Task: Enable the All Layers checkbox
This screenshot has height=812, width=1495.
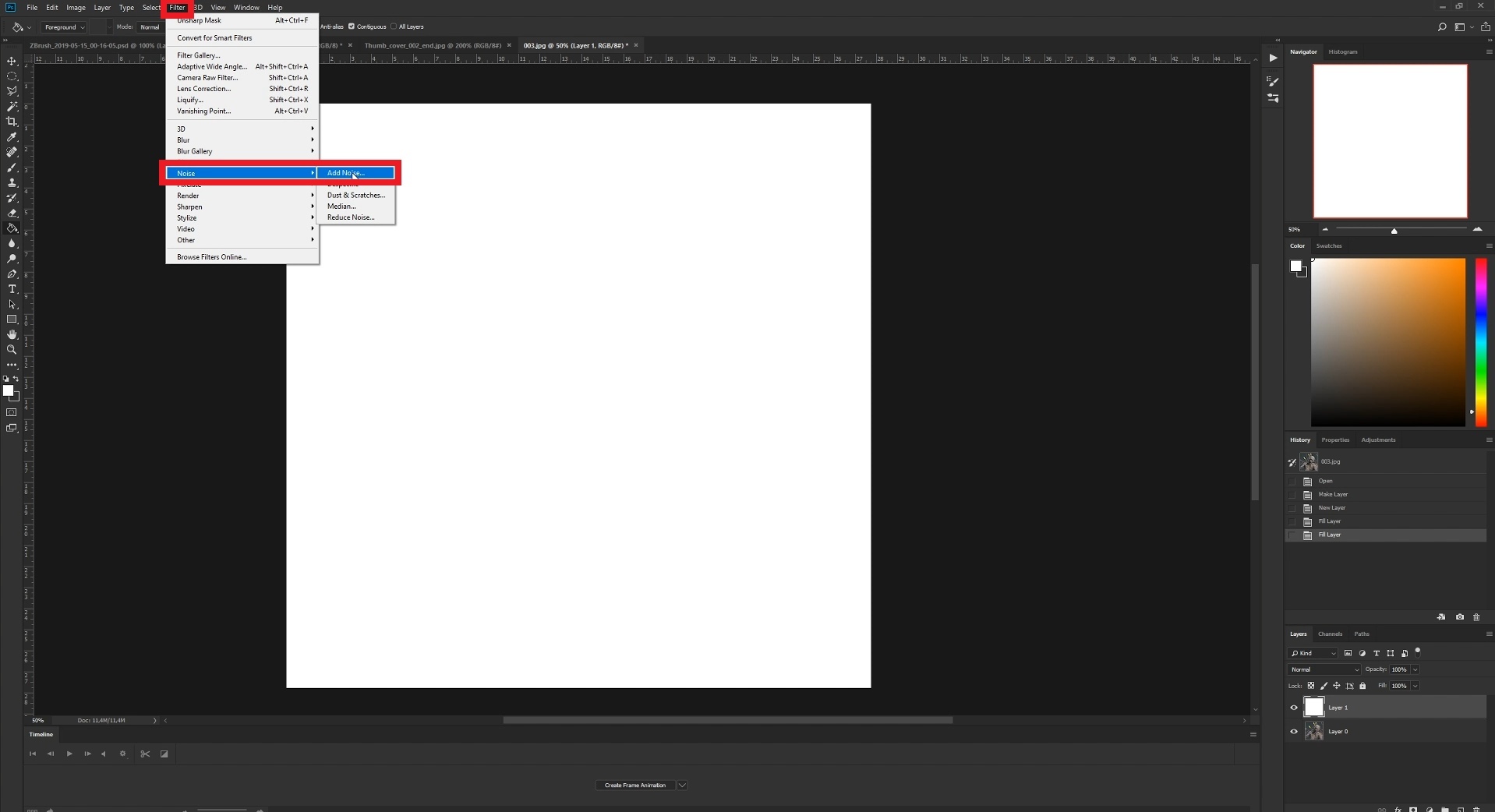Action: click(394, 26)
